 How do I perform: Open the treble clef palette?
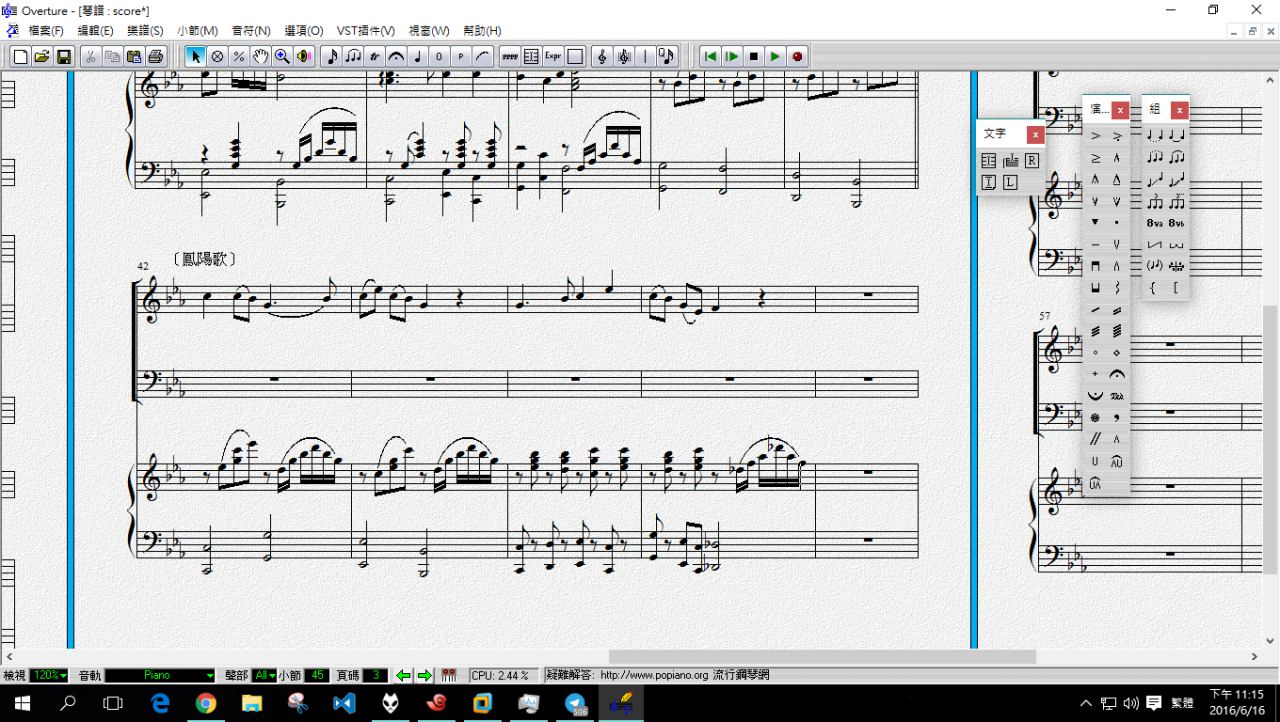pyautogui.click(x=602, y=57)
